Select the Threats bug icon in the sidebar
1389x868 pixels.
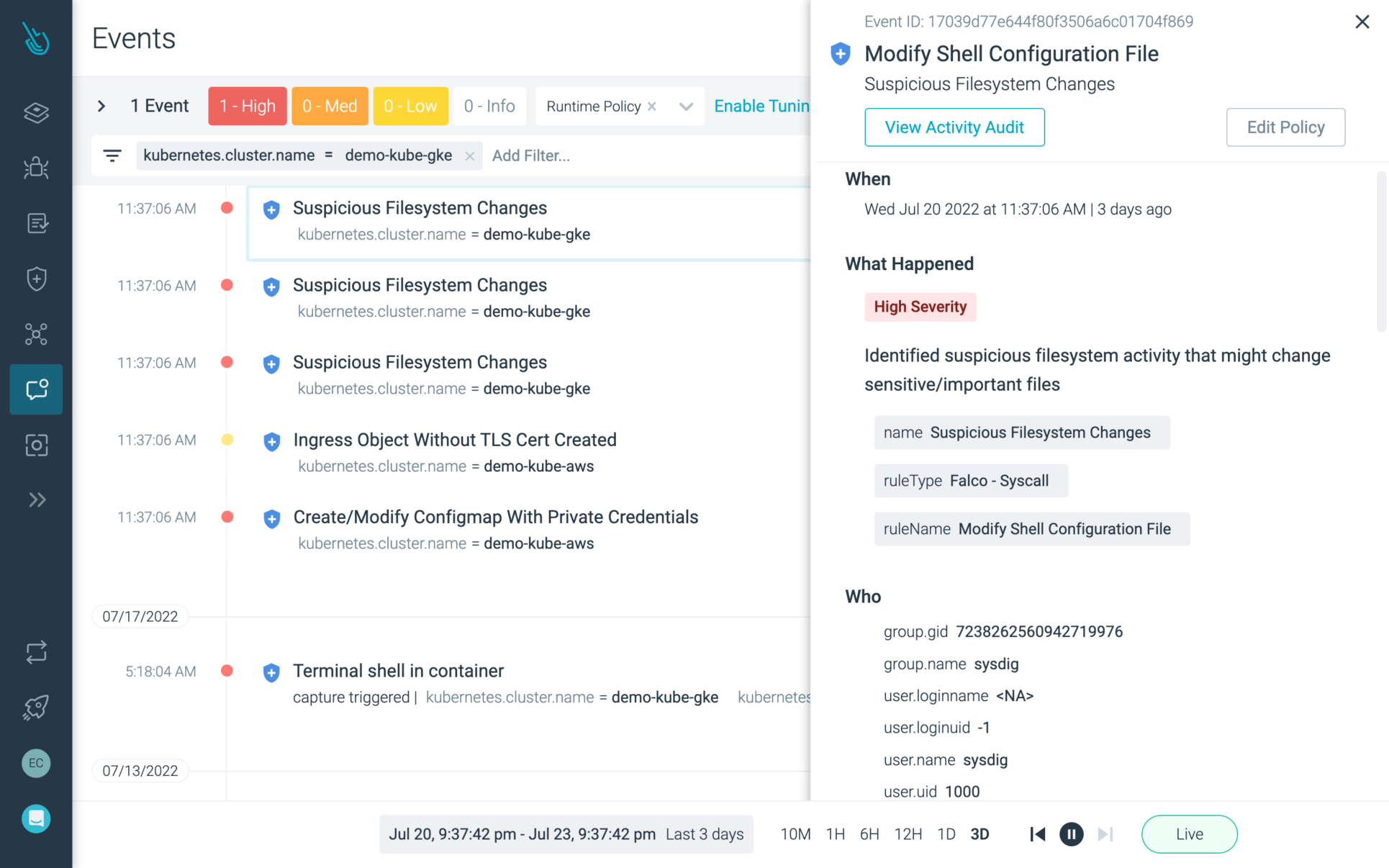coord(36,168)
